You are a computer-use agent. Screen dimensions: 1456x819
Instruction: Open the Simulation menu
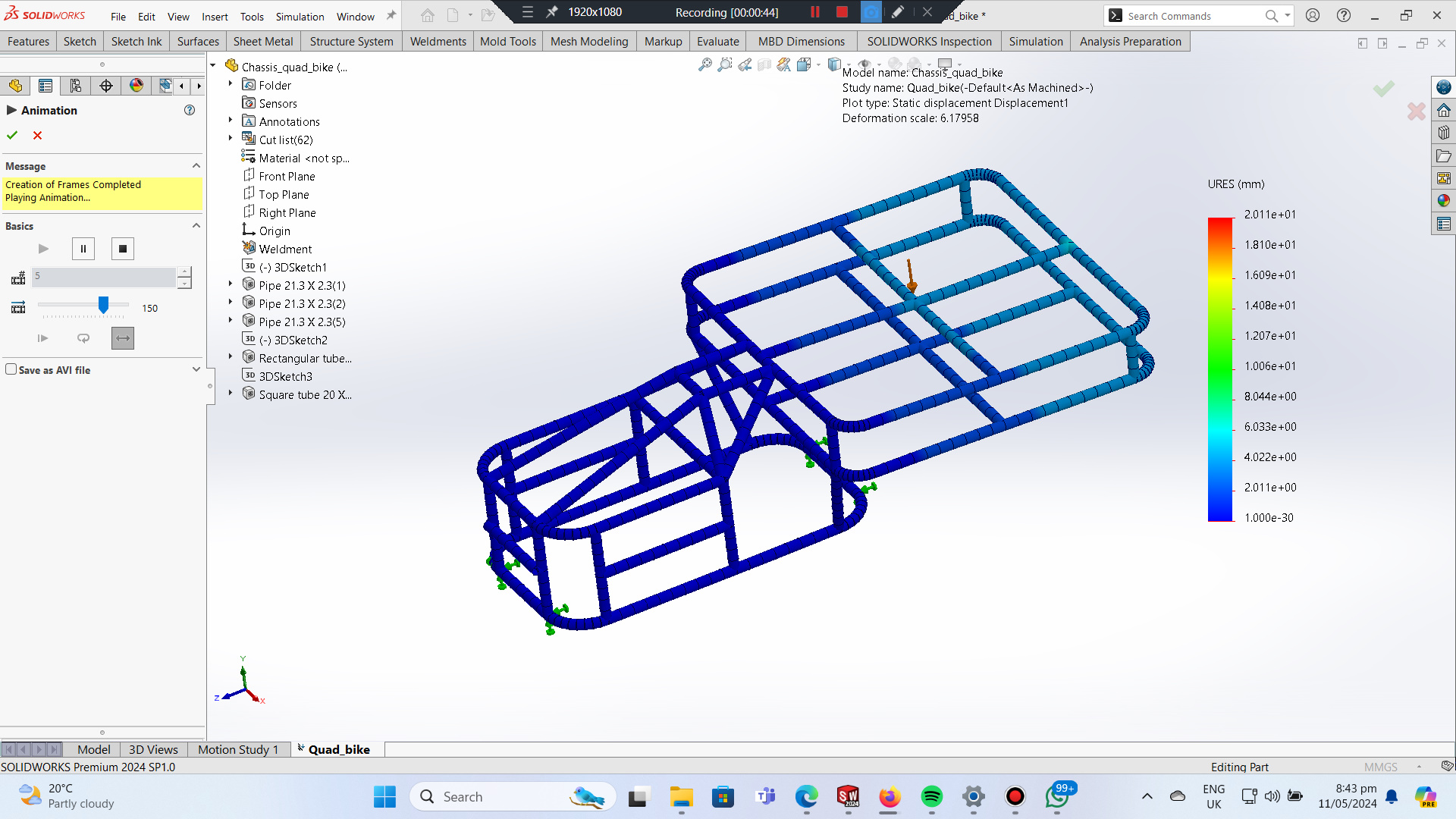coord(300,16)
